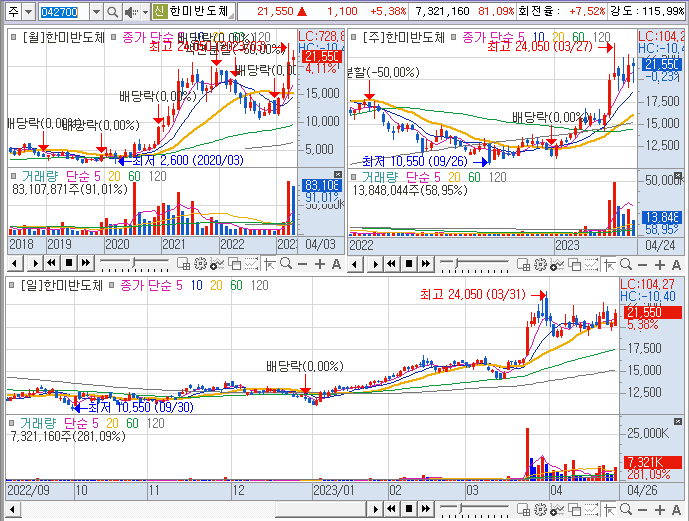Zoom out with minus in monthly chart toolbar
689x521 pixels.
click(x=302, y=264)
